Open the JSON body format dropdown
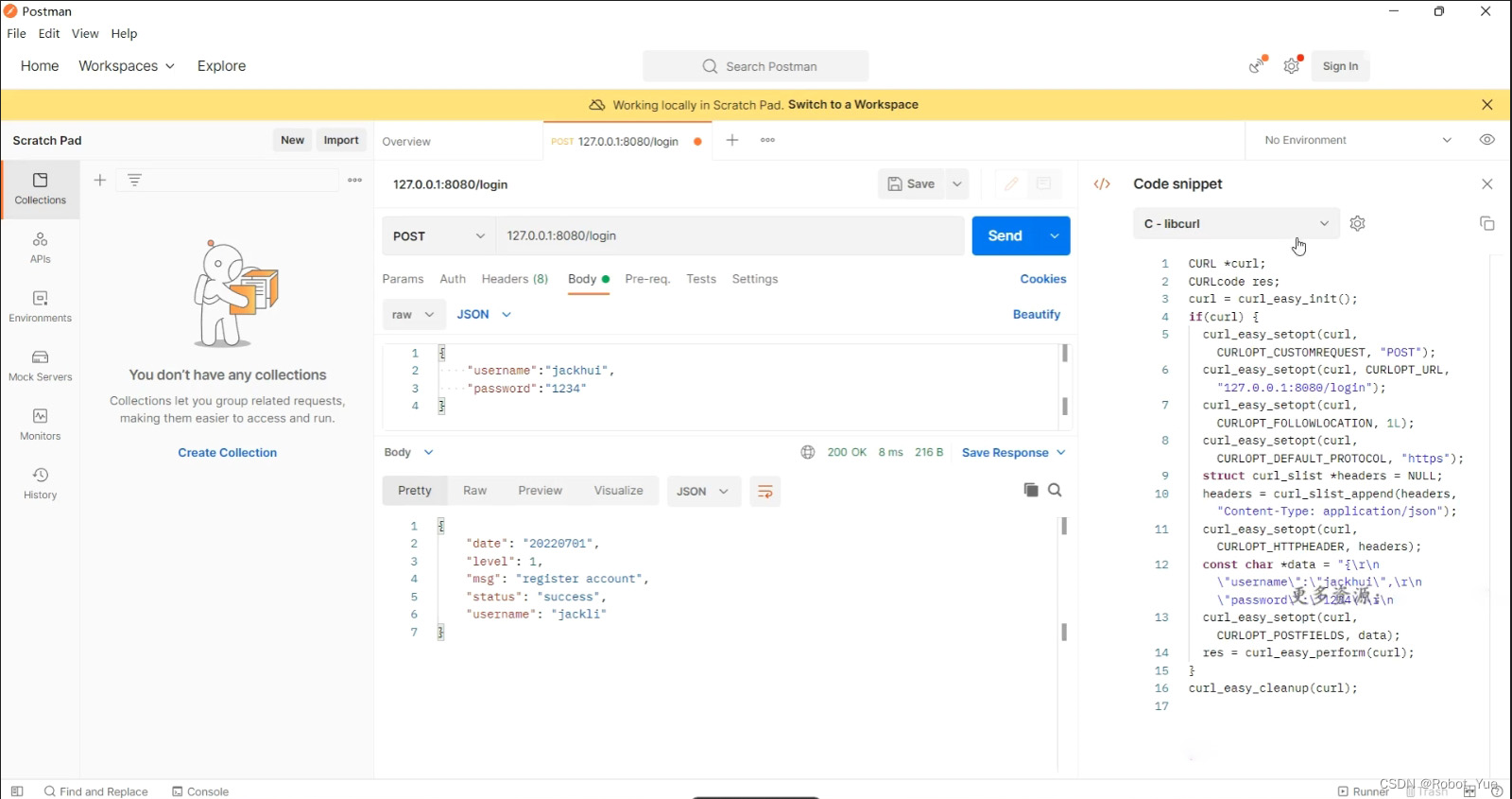Image resolution: width=1512 pixels, height=799 pixels. click(x=484, y=315)
